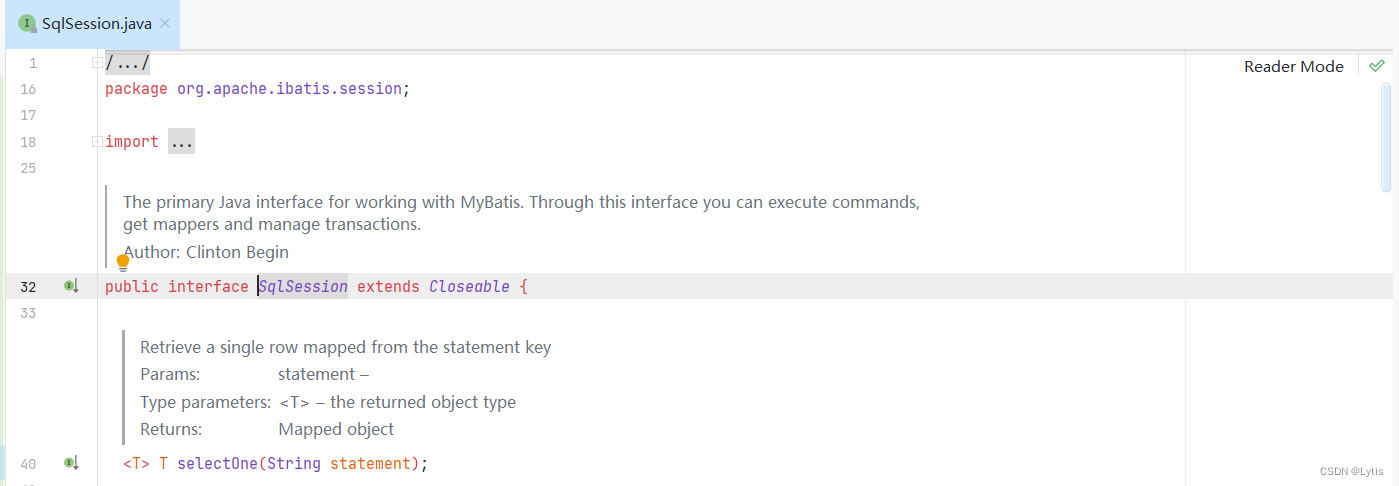Image resolution: width=1399 pixels, height=486 pixels.
Task: Close the SqlSession.java tab
Action: point(165,23)
